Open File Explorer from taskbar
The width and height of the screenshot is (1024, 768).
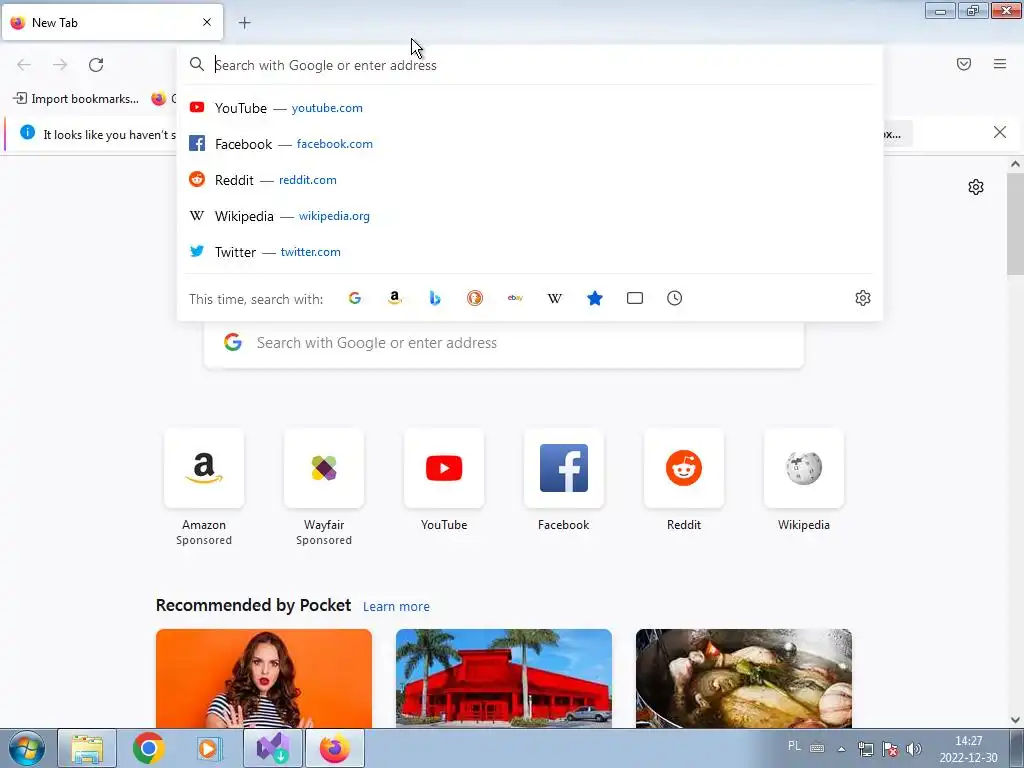(x=87, y=748)
